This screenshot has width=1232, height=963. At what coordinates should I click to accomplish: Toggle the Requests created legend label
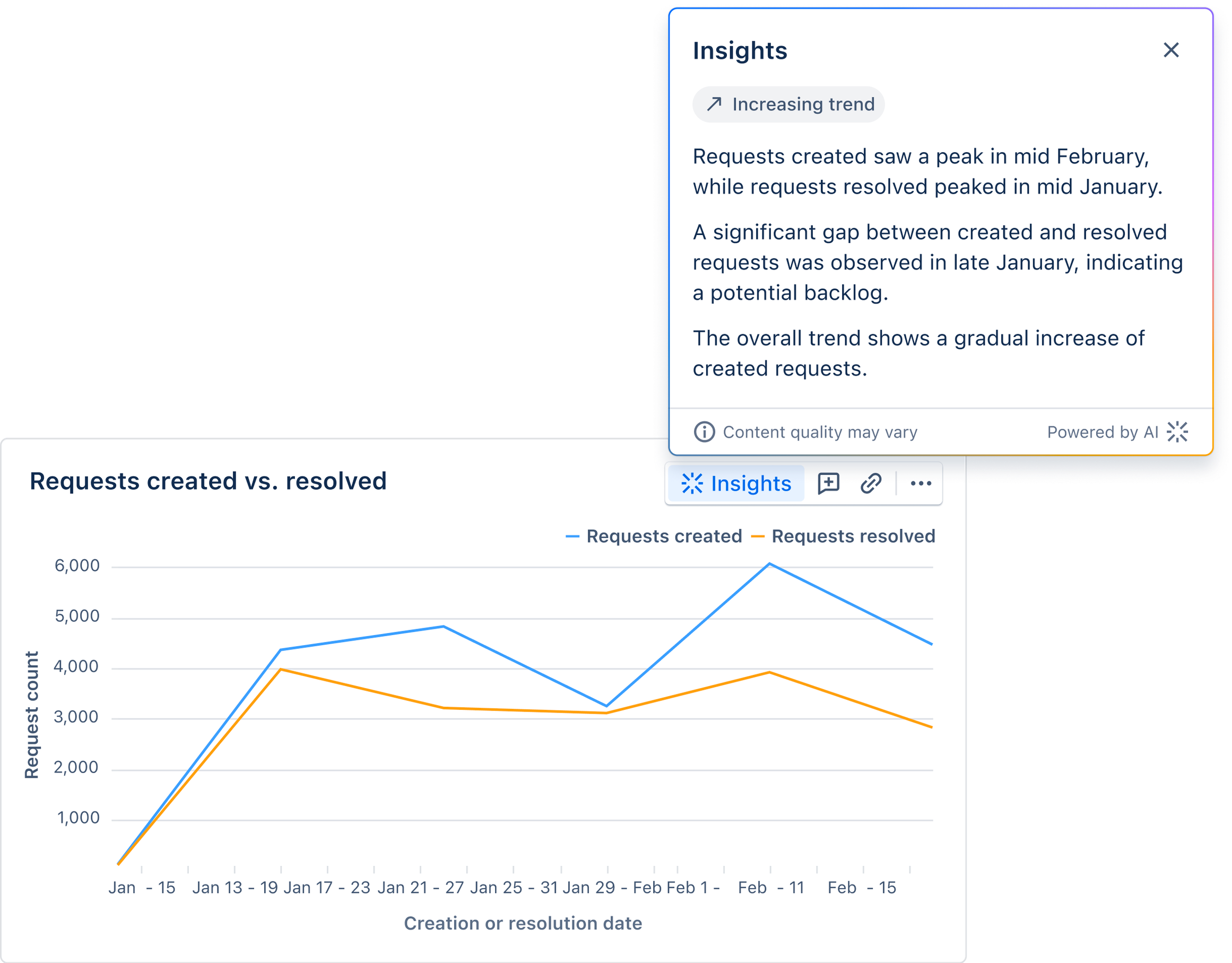(x=664, y=536)
